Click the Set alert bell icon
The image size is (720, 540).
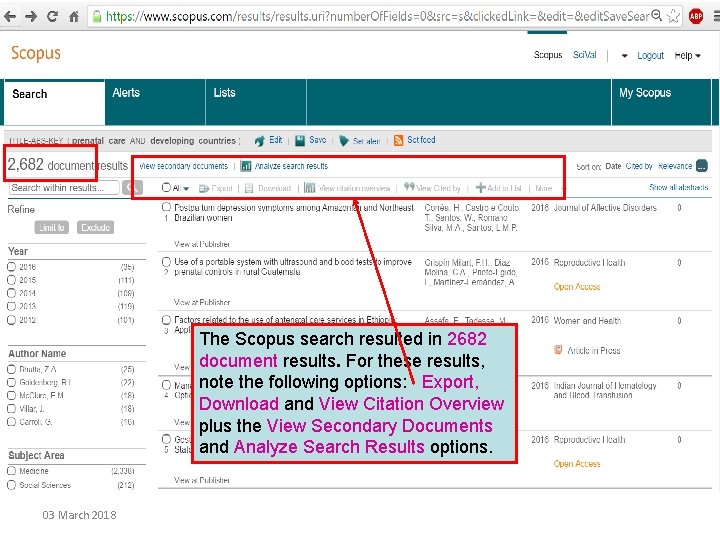point(343,141)
